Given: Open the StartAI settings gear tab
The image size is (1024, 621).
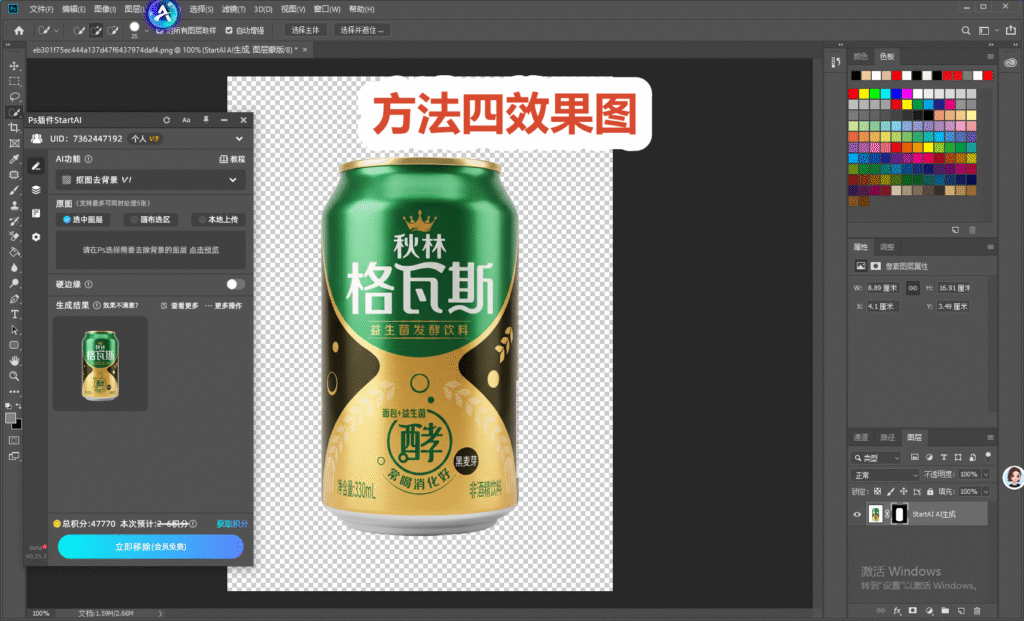Looking at the screenshot, I should tap(36, 237).
